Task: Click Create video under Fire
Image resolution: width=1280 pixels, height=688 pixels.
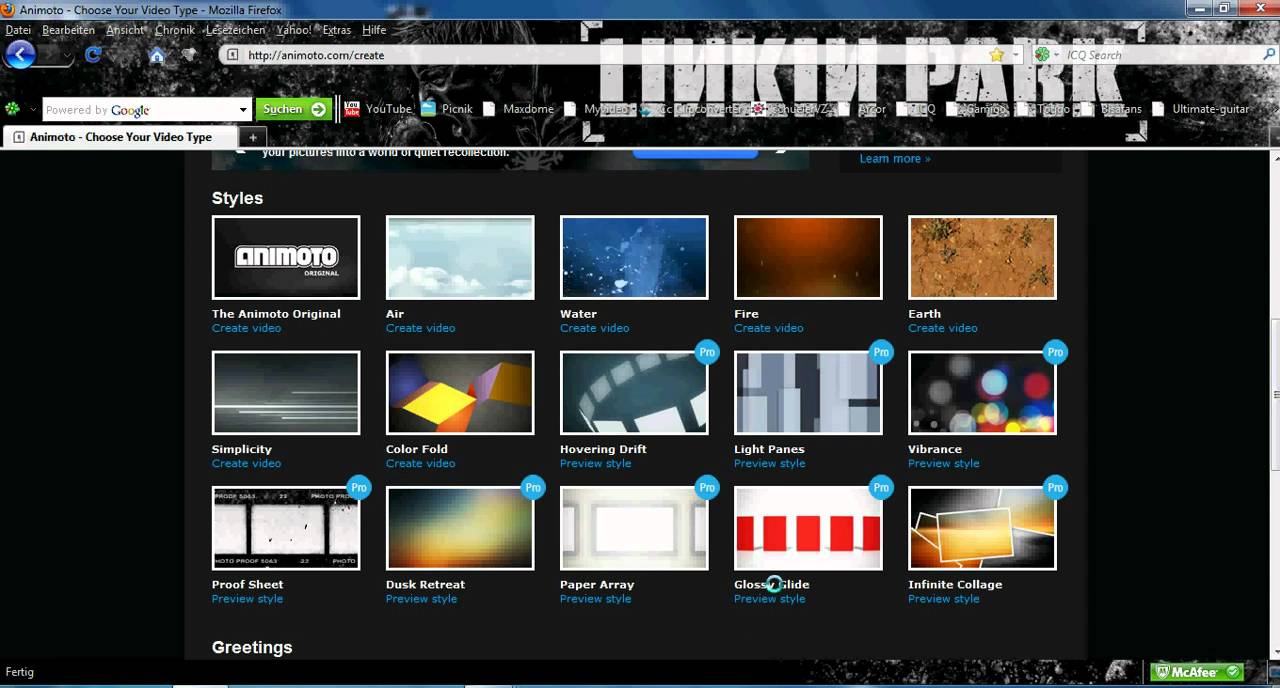Action: pyautogui.click(x=768, y=328)
